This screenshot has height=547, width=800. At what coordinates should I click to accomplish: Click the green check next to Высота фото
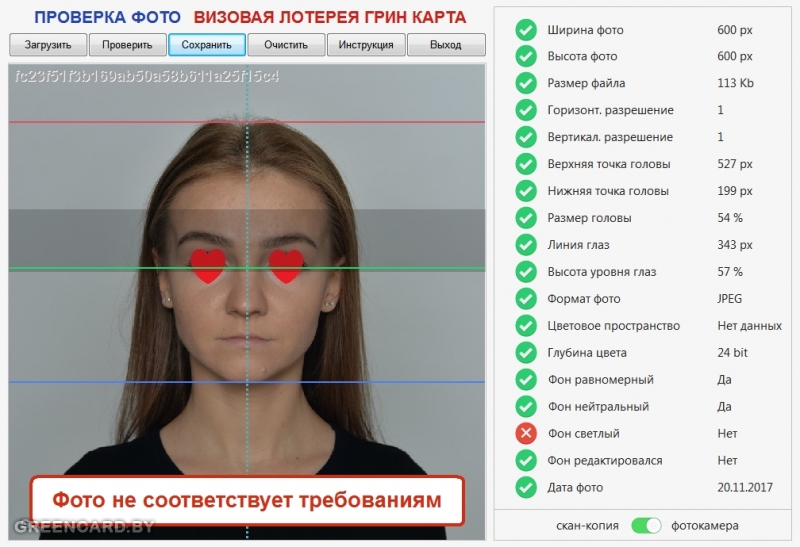[x=526, y=56]
